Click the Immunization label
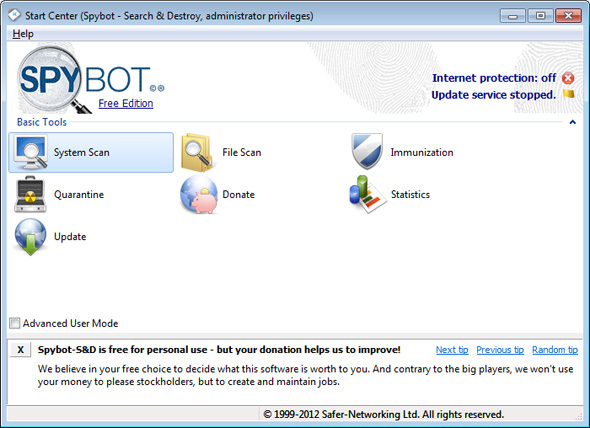The width and height of the screenshot is (590, 428). 422,152
